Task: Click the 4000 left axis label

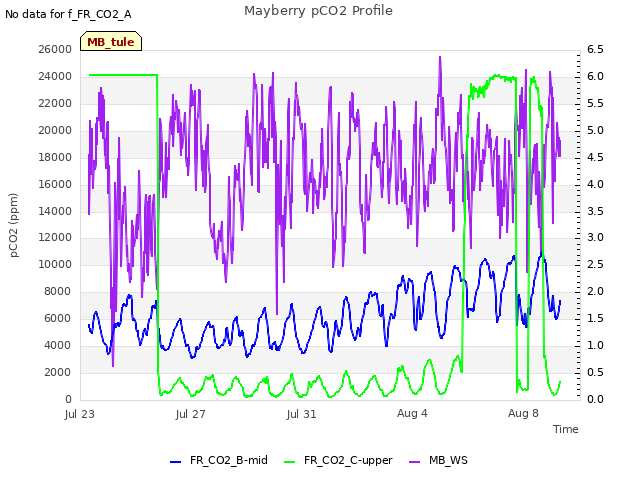Action: tap(58, 345)
